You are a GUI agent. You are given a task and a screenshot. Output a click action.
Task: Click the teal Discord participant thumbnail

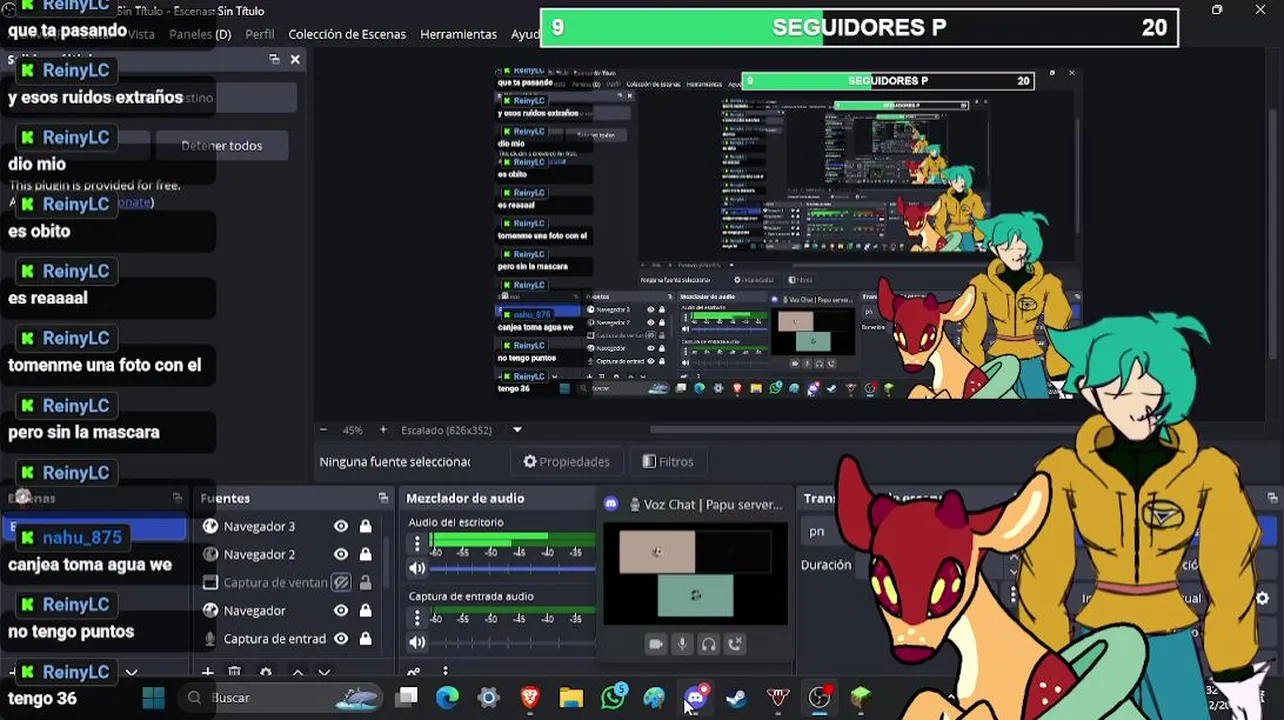coord(696,595)
